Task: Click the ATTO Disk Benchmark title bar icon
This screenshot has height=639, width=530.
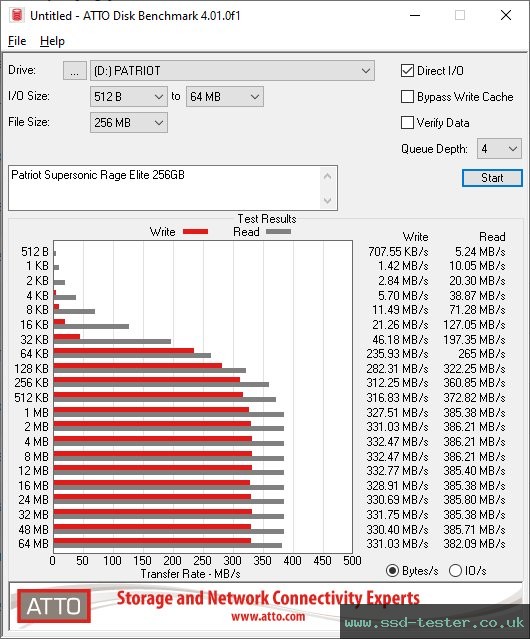Action: tap(17, 15)
